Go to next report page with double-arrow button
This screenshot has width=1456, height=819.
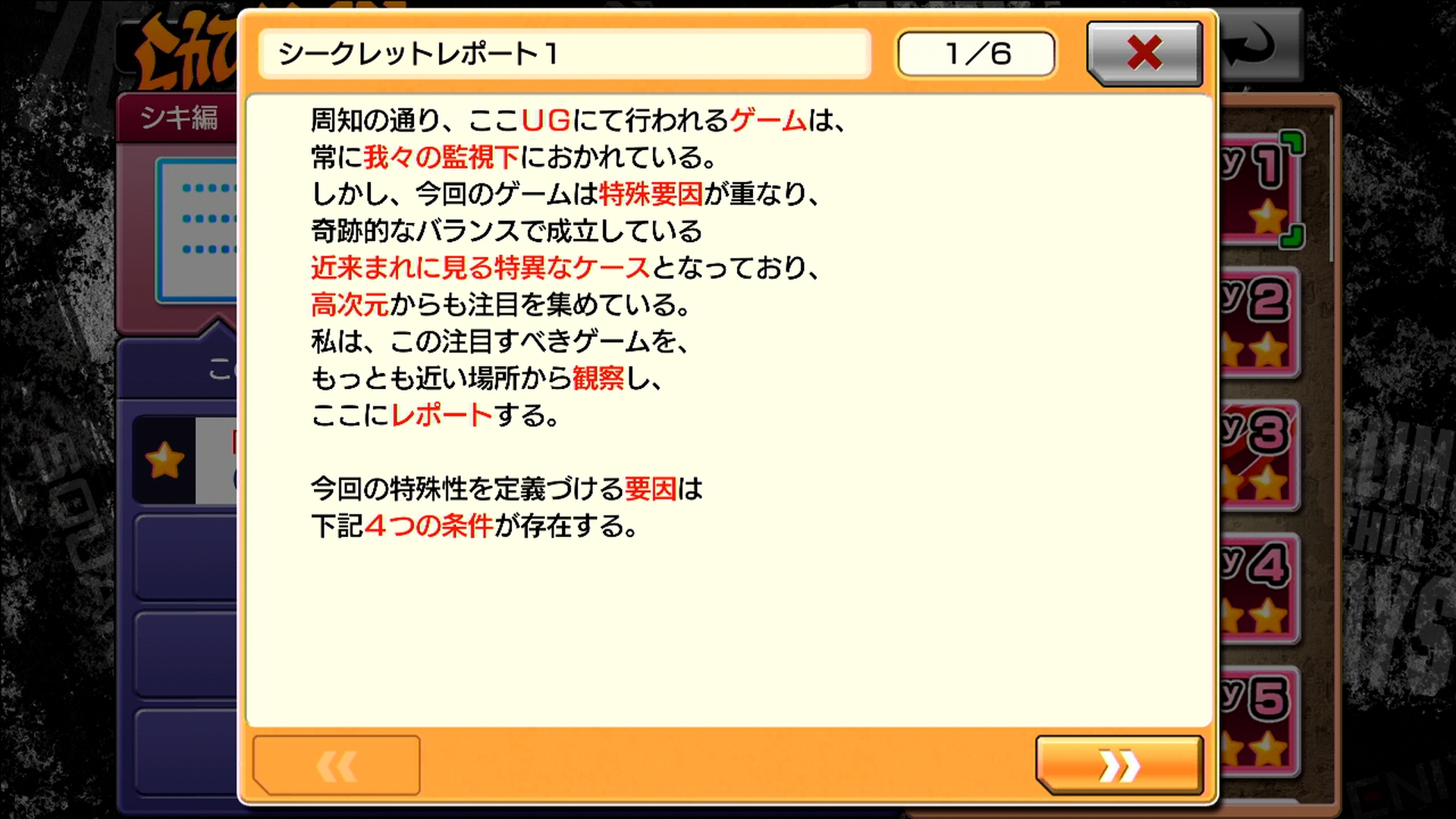click(1119, 766)
